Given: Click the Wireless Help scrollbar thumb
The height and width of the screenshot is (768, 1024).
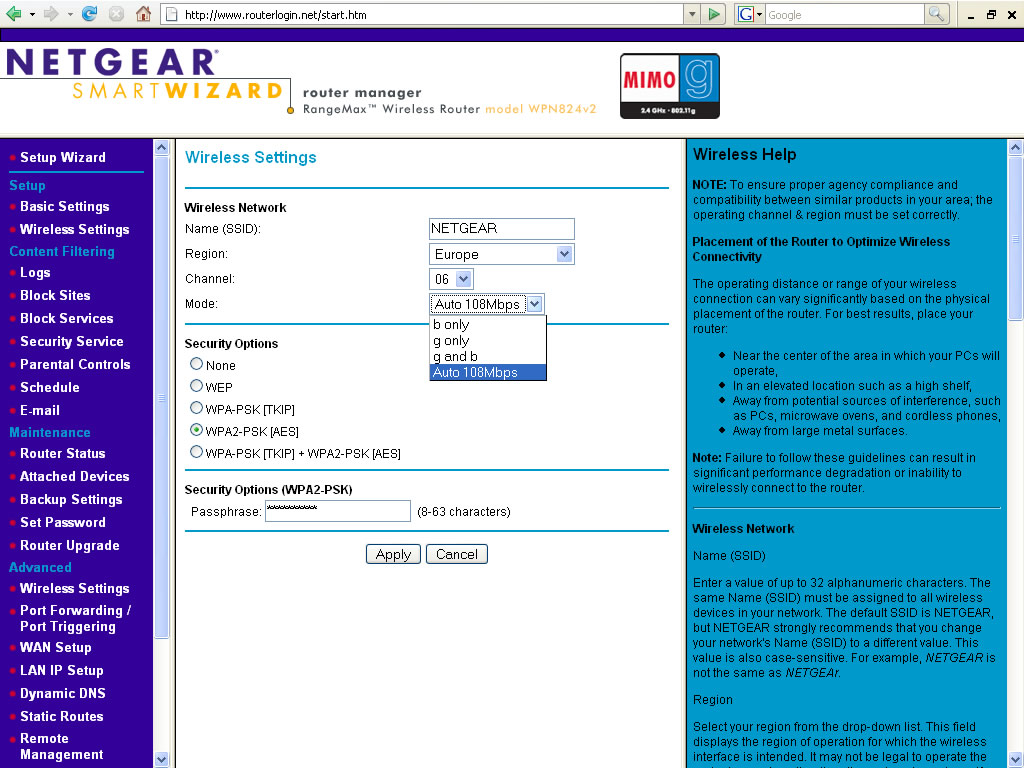Looking at the screenshot, I should 1015,238.
